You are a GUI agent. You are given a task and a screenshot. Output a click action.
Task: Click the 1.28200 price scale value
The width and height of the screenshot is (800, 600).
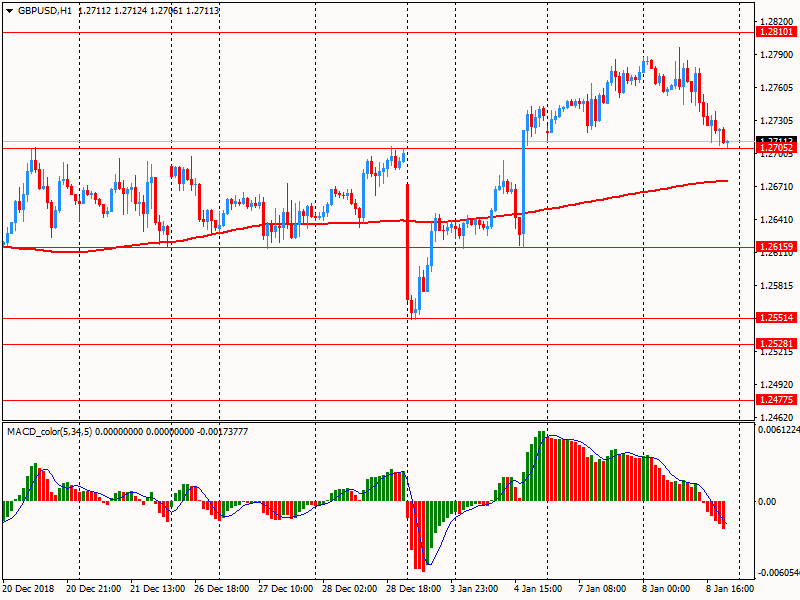[777, 21]
